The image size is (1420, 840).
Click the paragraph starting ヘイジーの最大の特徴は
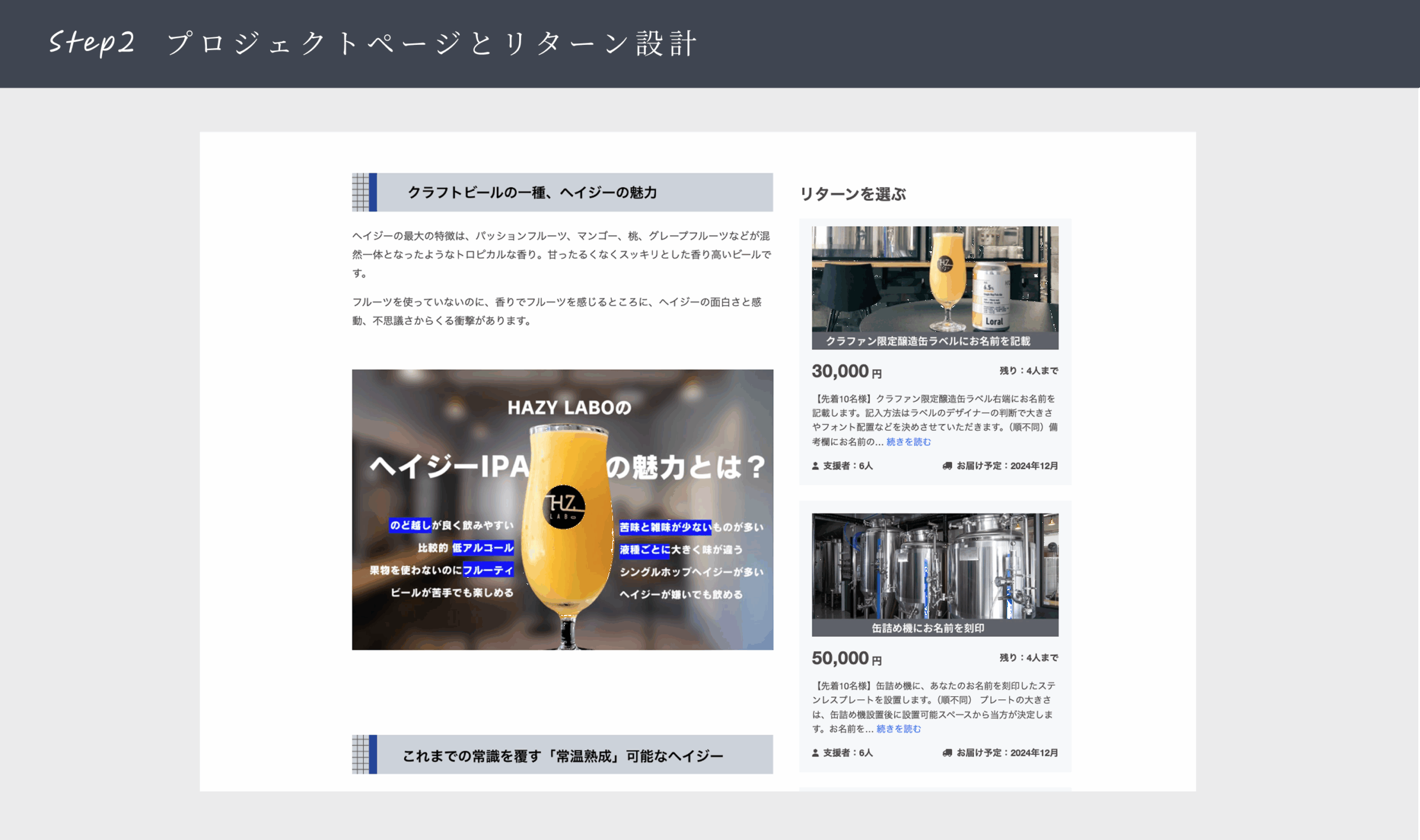coord(562,254)
